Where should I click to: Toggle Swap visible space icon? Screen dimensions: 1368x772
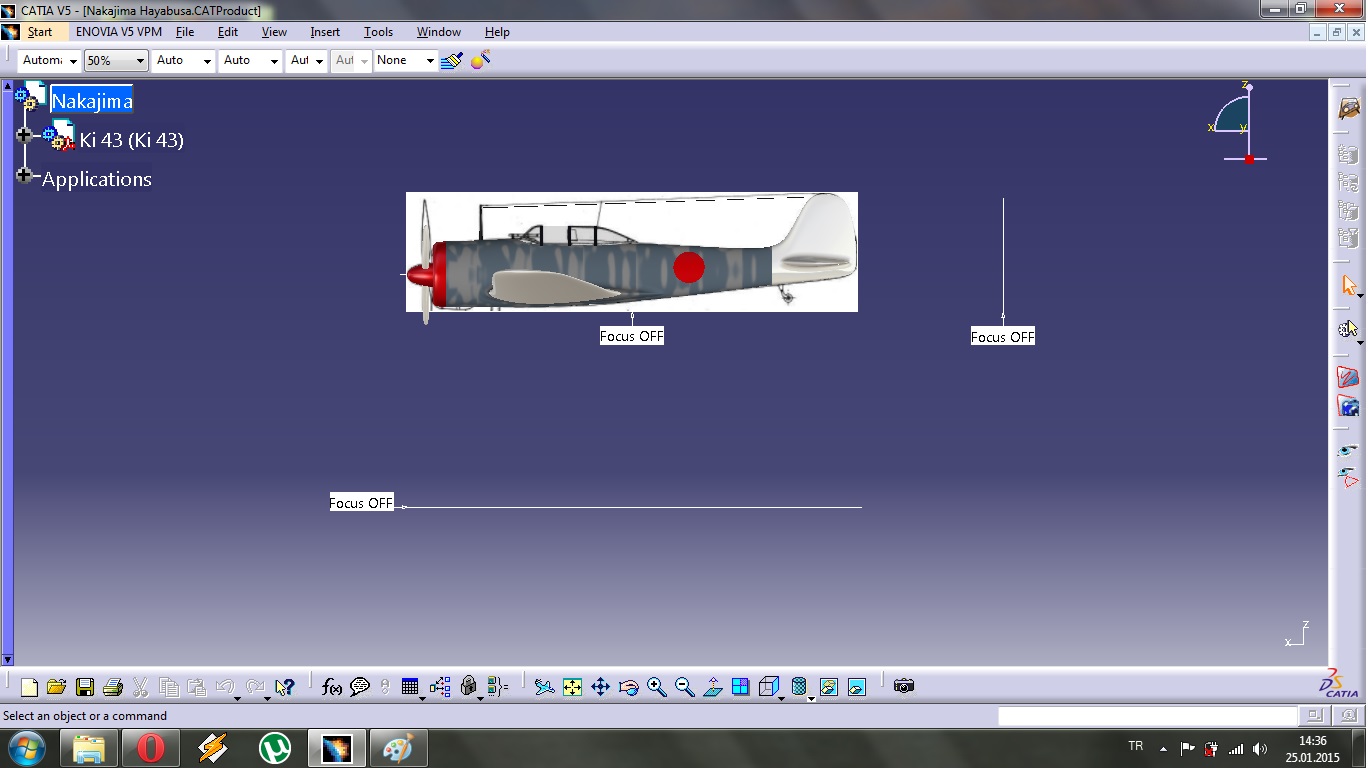(857, 687)
